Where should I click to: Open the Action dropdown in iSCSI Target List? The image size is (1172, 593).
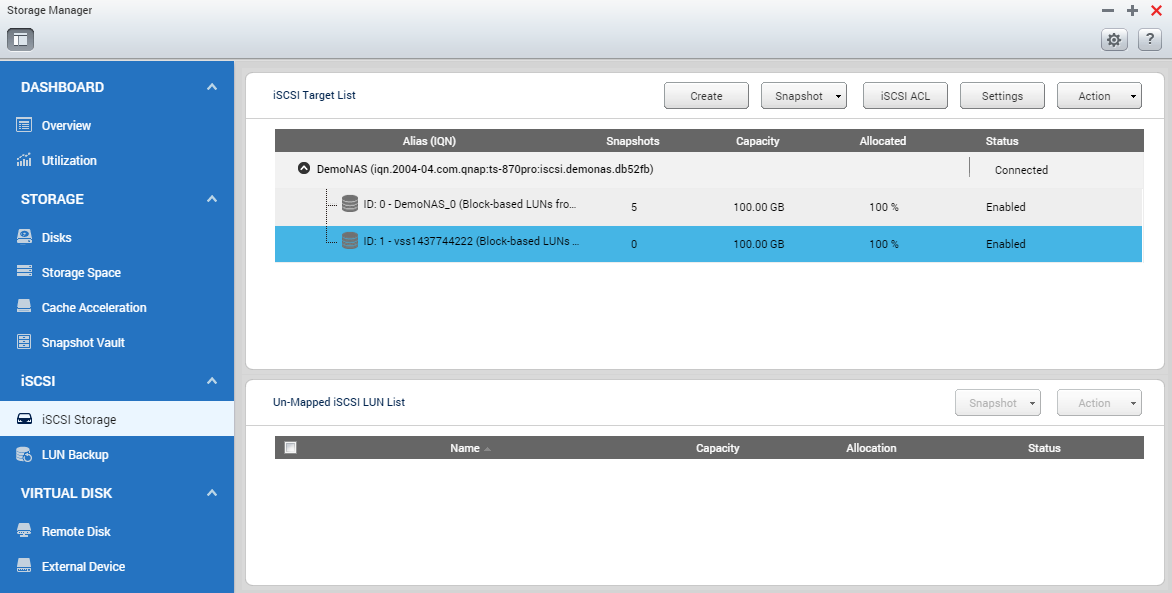click(x=1099, y=96)
